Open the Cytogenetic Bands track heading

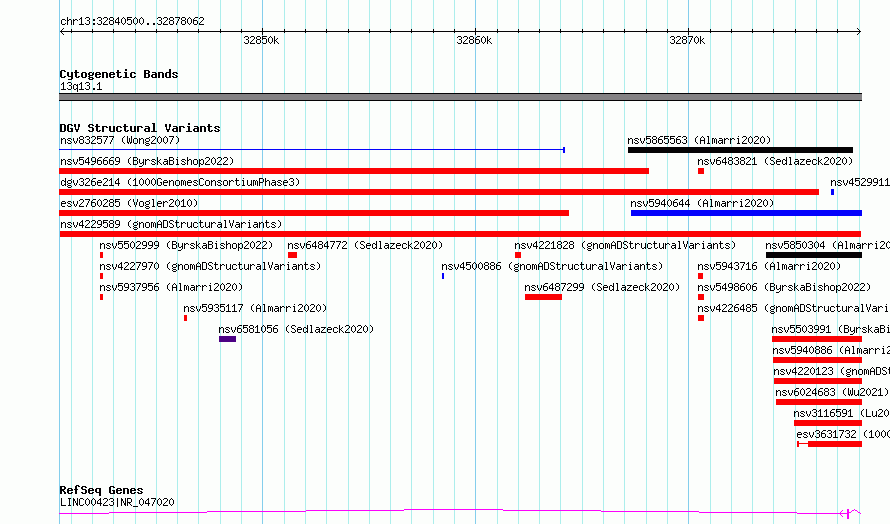pos(119,74)
